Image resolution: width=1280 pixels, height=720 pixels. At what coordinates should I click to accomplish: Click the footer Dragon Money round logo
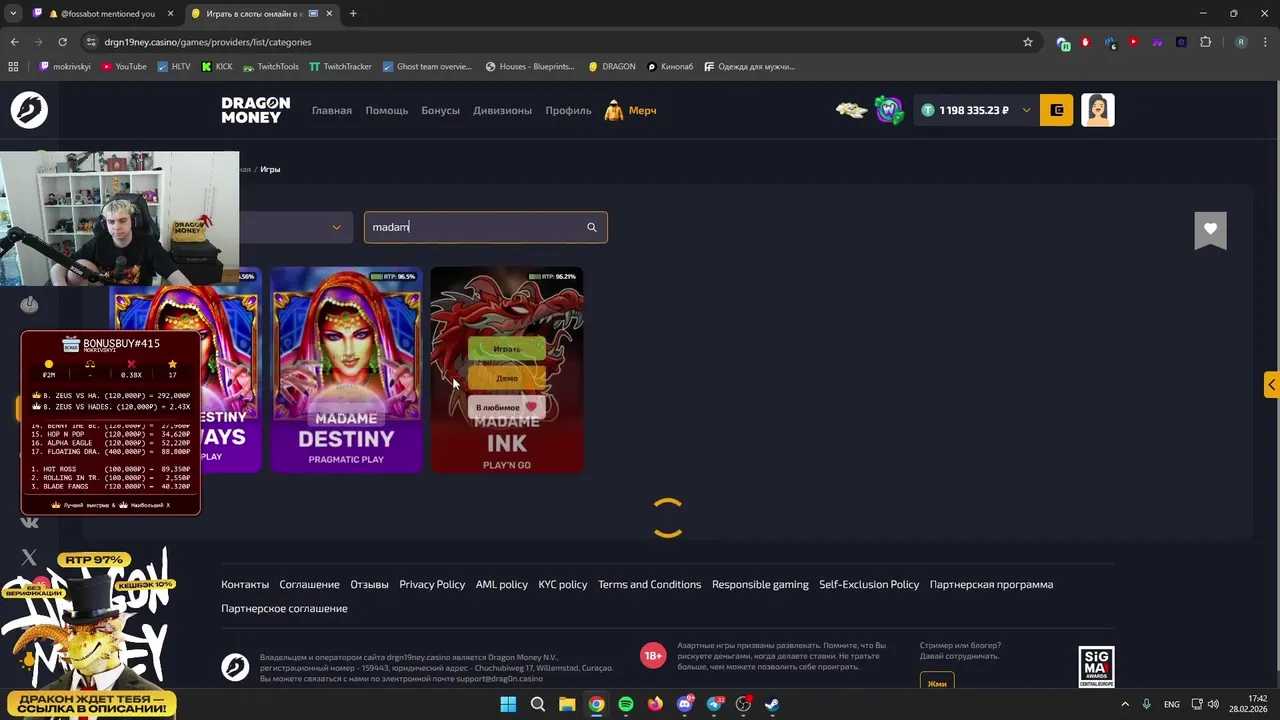(x=235, y=667)
